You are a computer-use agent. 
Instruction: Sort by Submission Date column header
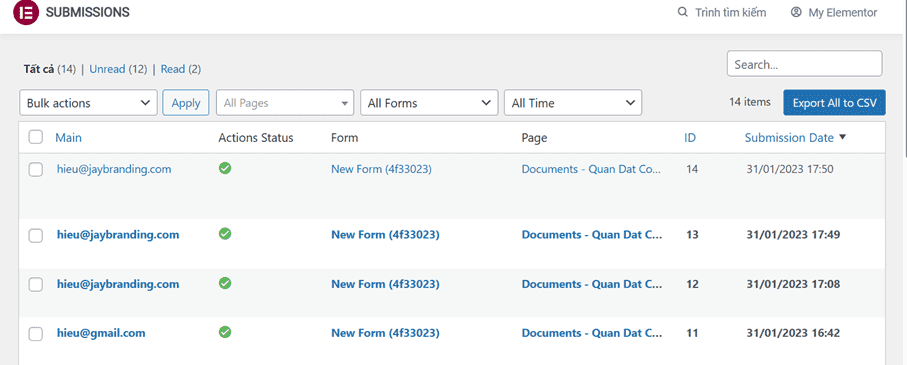789,138
